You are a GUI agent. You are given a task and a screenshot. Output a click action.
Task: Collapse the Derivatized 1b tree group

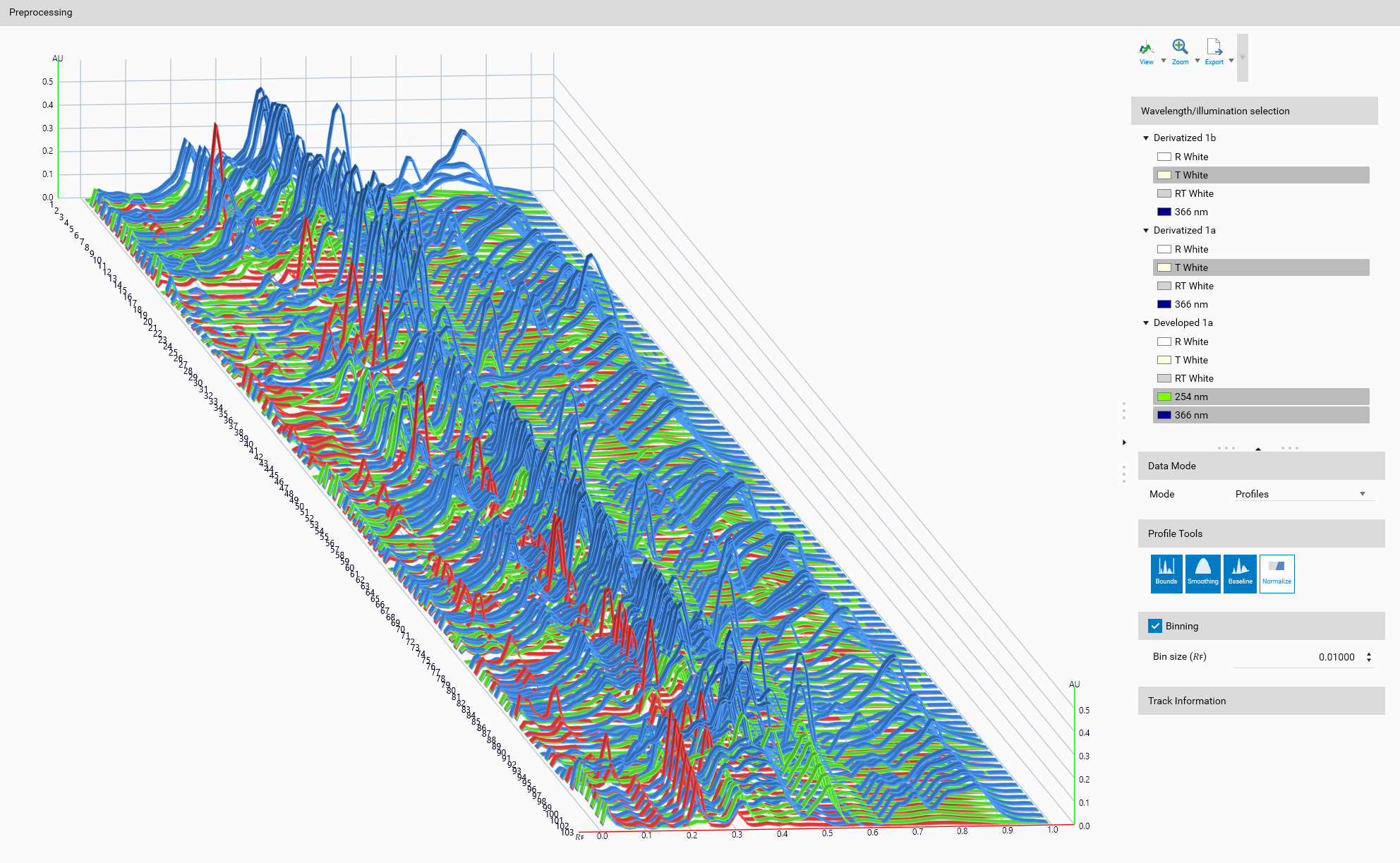tap(1146, 138)
